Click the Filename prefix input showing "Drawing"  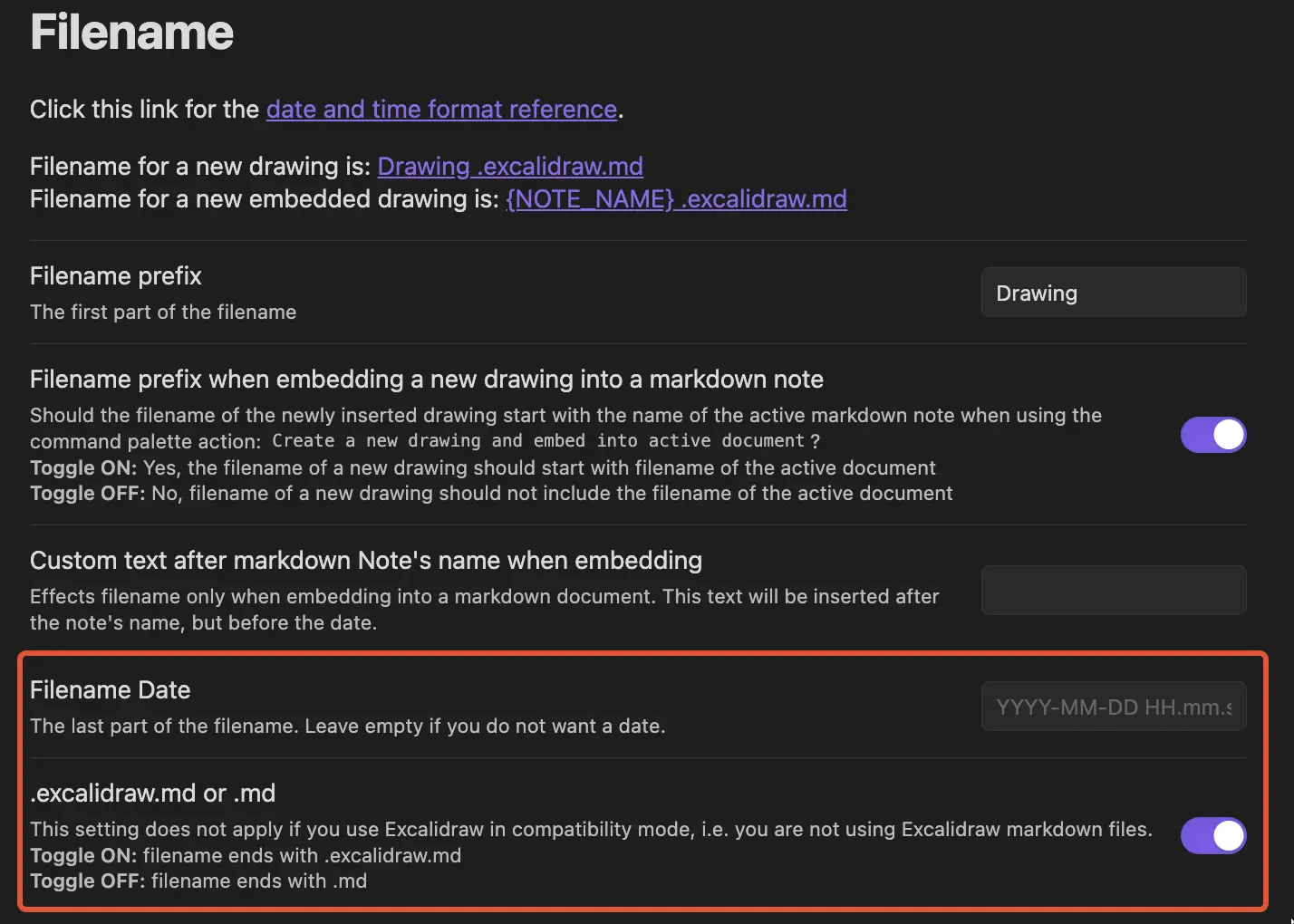coord(1113,292)
